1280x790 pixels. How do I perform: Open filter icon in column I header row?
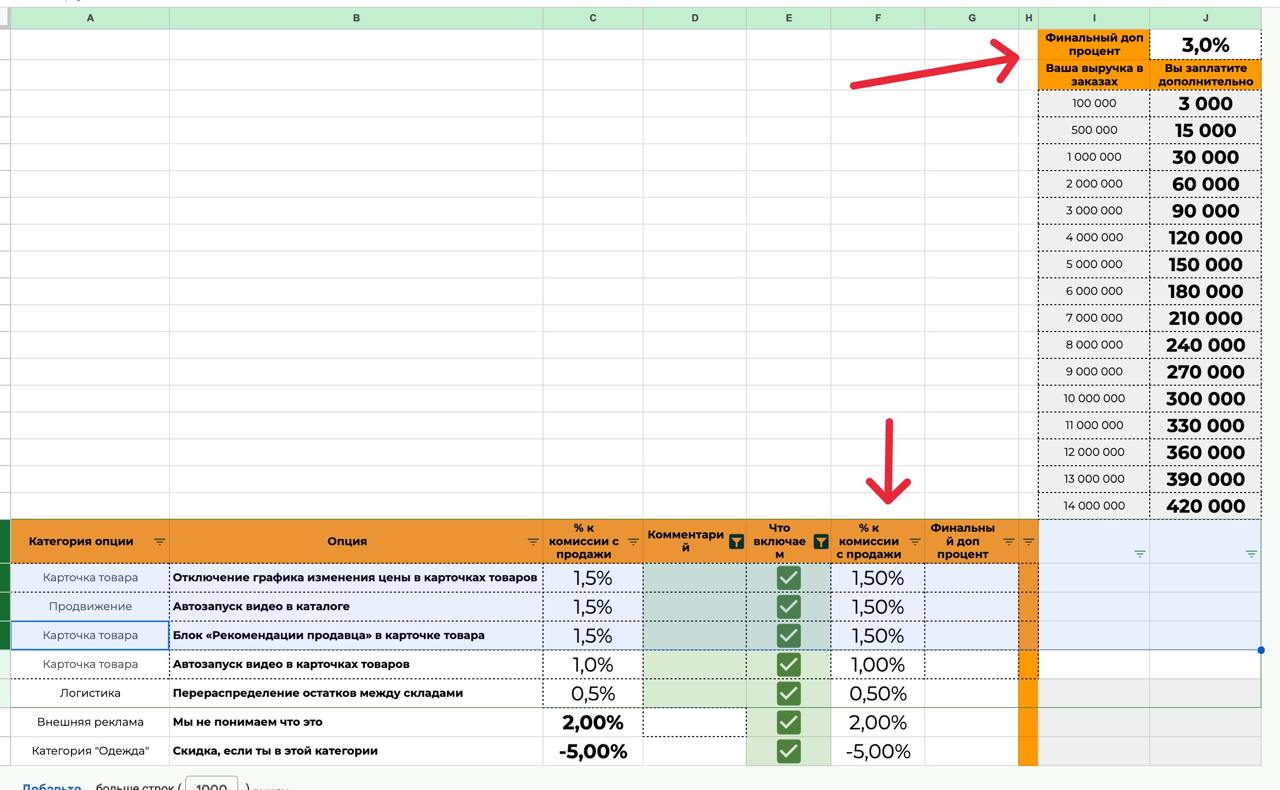(1139, 553)
